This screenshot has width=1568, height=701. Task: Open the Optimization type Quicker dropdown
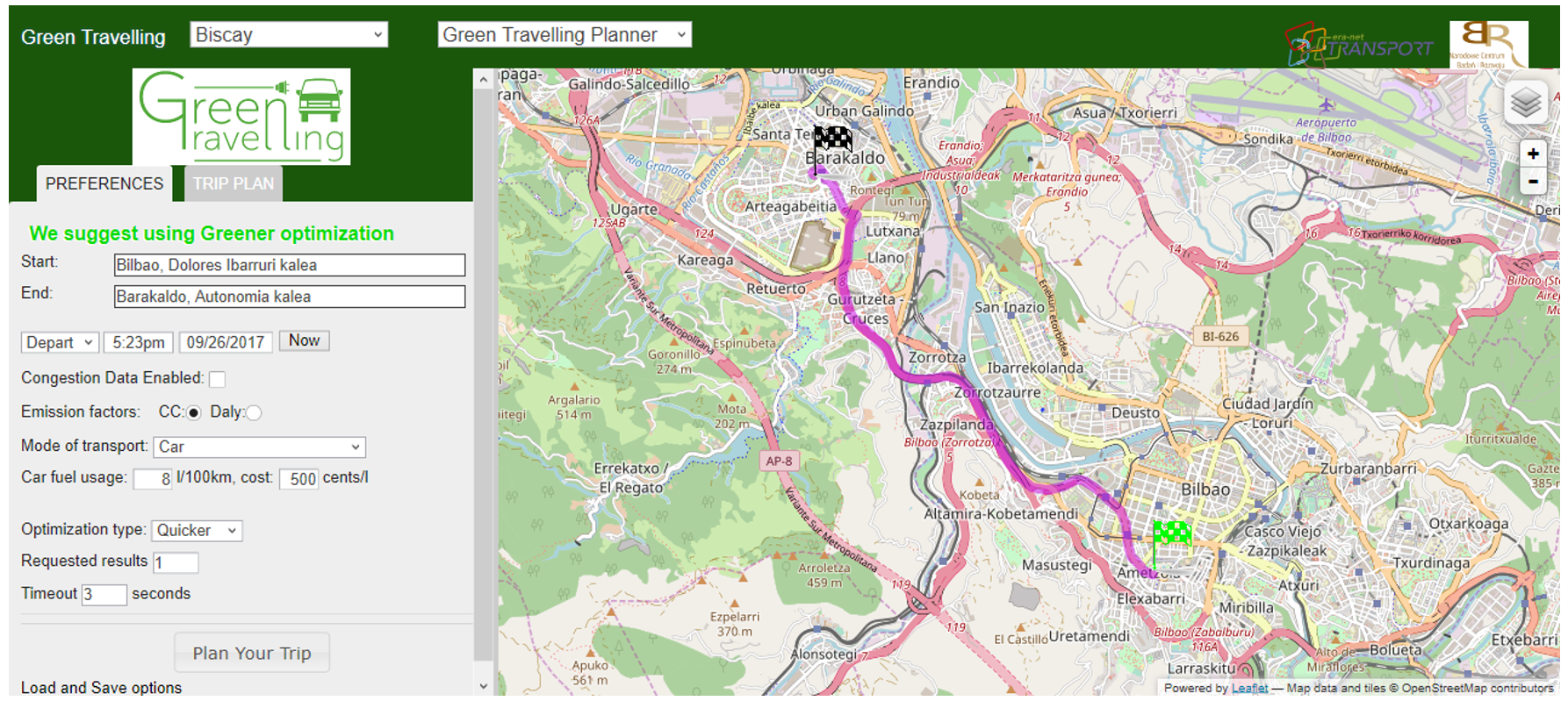[198, 530]
